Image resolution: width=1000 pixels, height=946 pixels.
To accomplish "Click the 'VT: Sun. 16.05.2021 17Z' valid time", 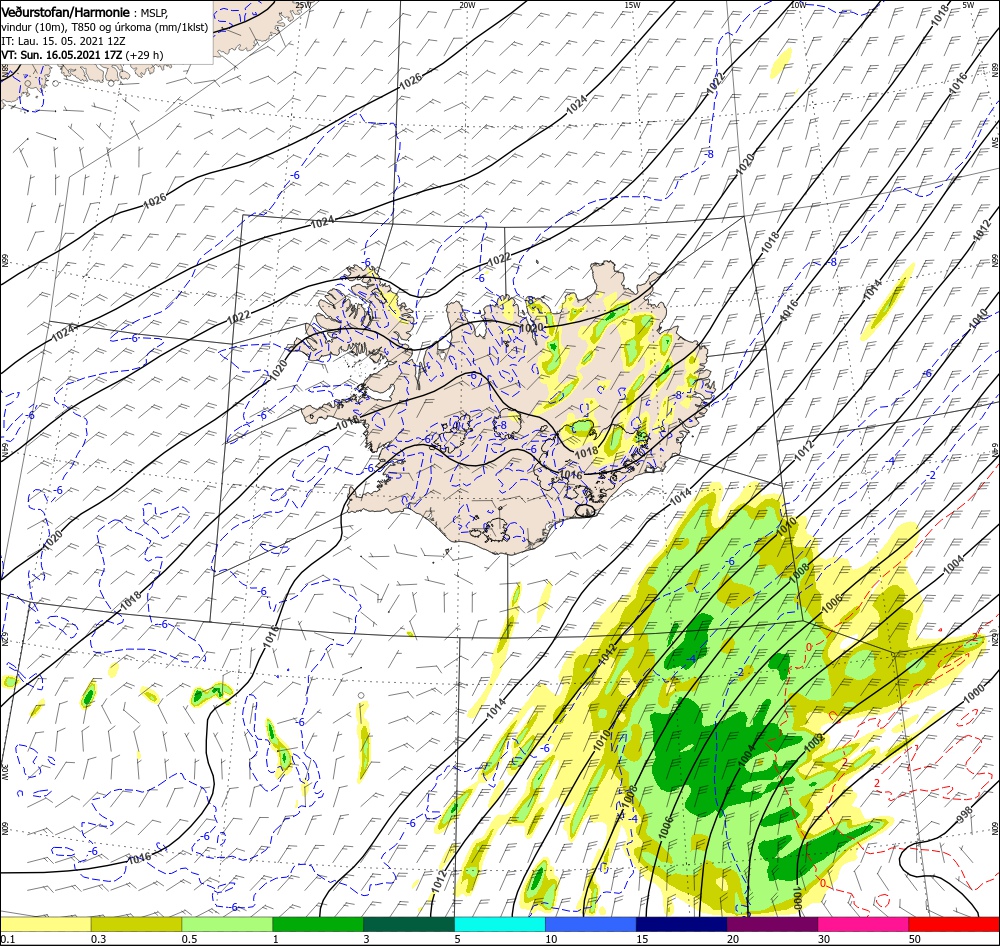I will click(x=61, y=55).
